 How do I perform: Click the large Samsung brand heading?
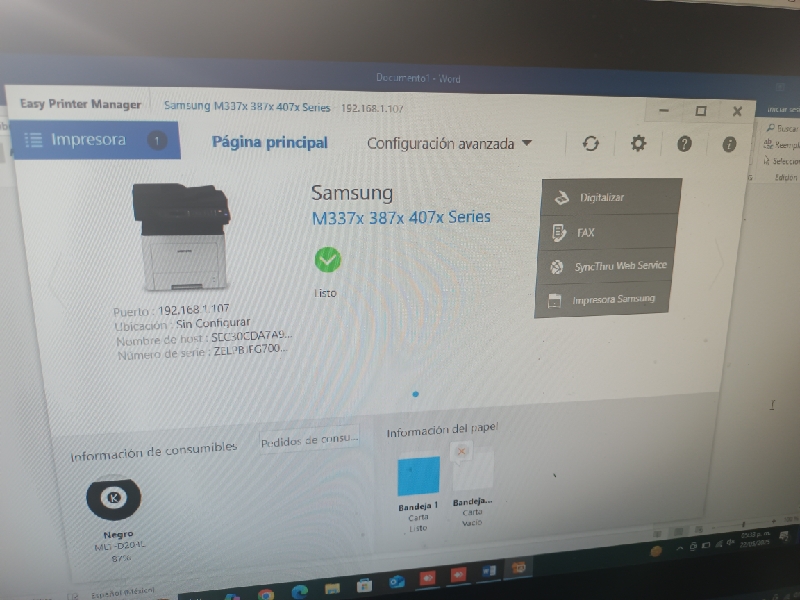[352, 193]
